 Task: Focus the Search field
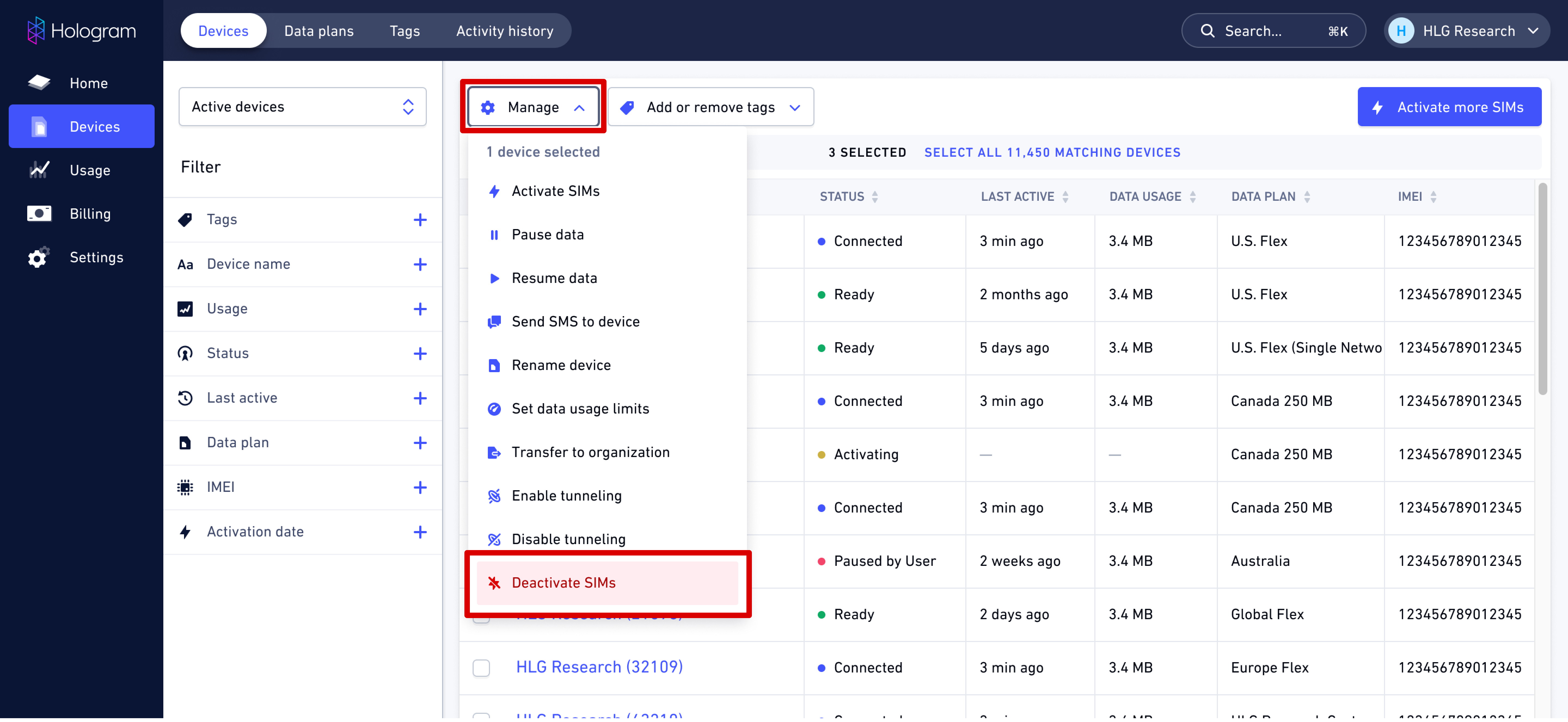1273,31
